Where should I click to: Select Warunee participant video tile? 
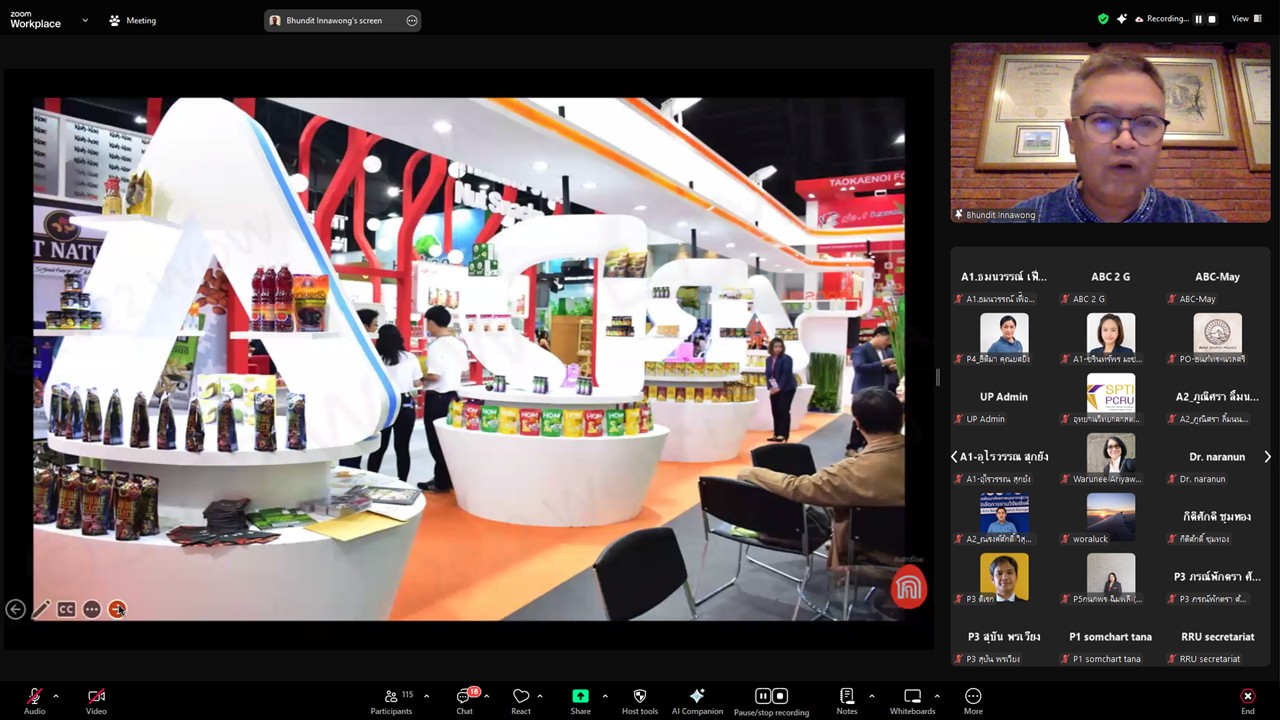(x=1110, y=459)
